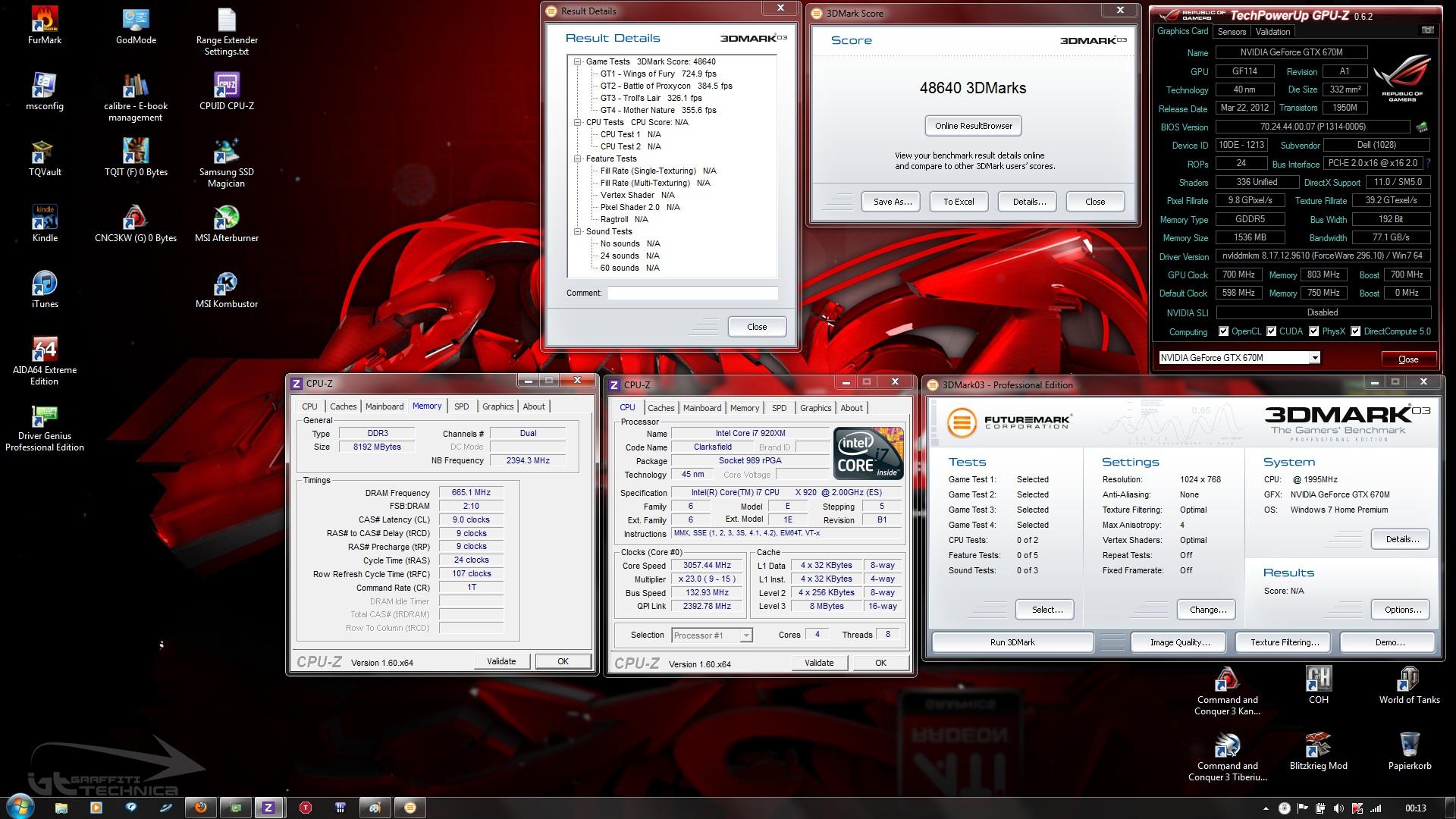Viewport: 1456px width, 819px height.
Task: Open CPU-Z Processor #1 selection dropdown
Action: pyautogui.click(x=746, y=635)
